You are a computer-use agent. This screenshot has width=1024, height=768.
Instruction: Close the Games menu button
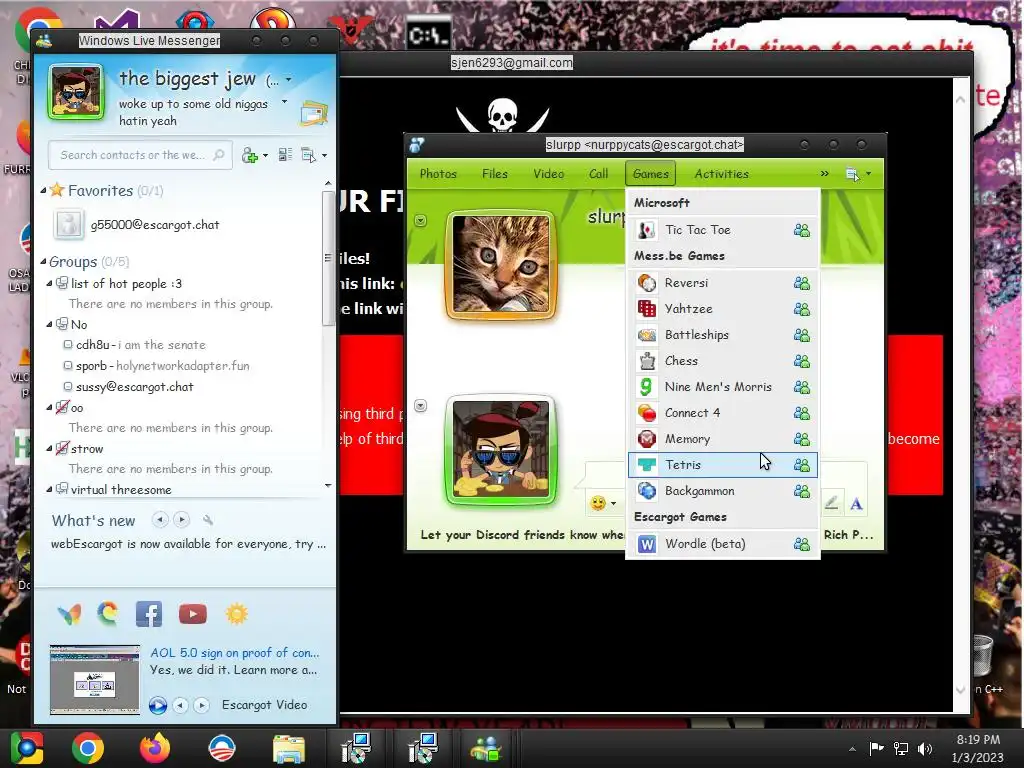pyautogui.click(x=650, y=174)
